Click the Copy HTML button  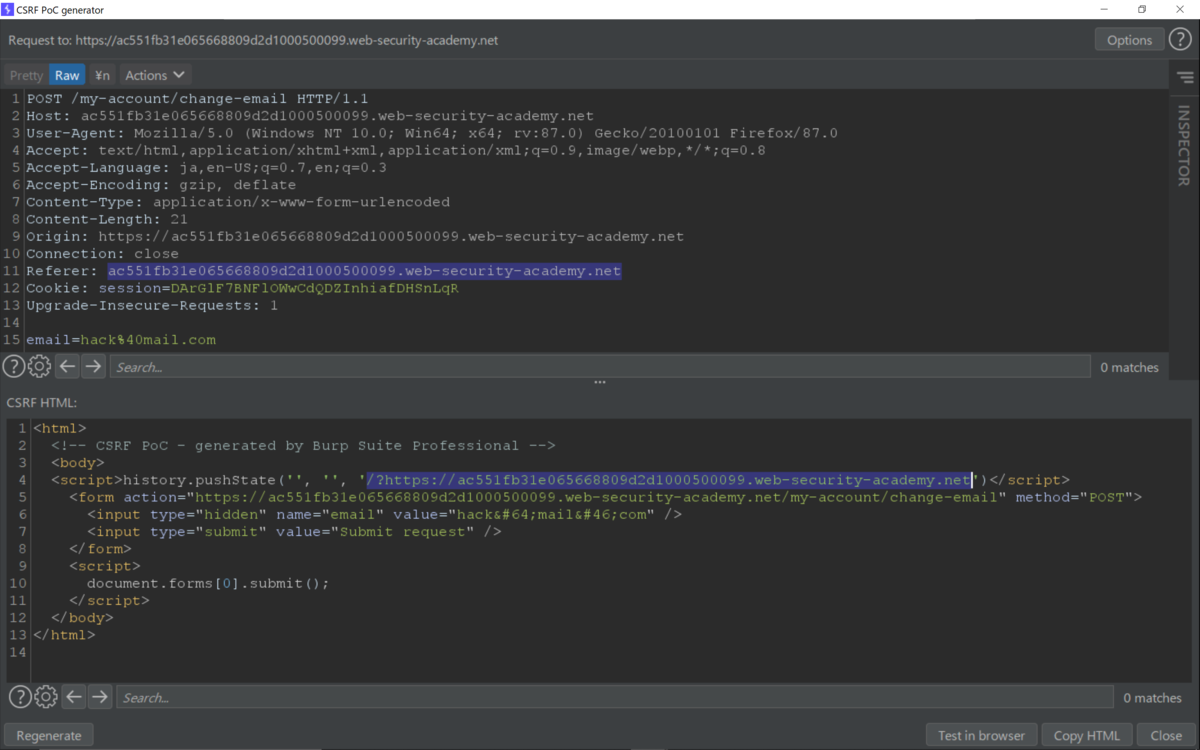click(x=1087, y=735)
